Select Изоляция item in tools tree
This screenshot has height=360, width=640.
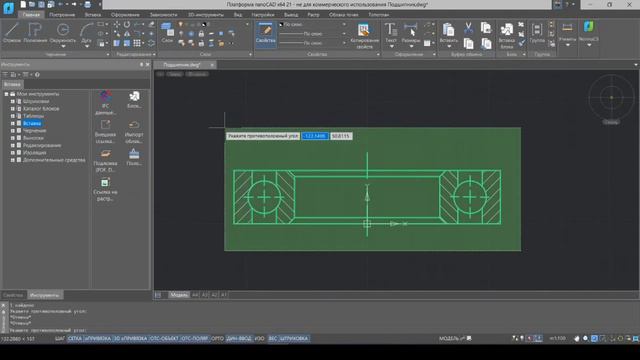(34, 153)
